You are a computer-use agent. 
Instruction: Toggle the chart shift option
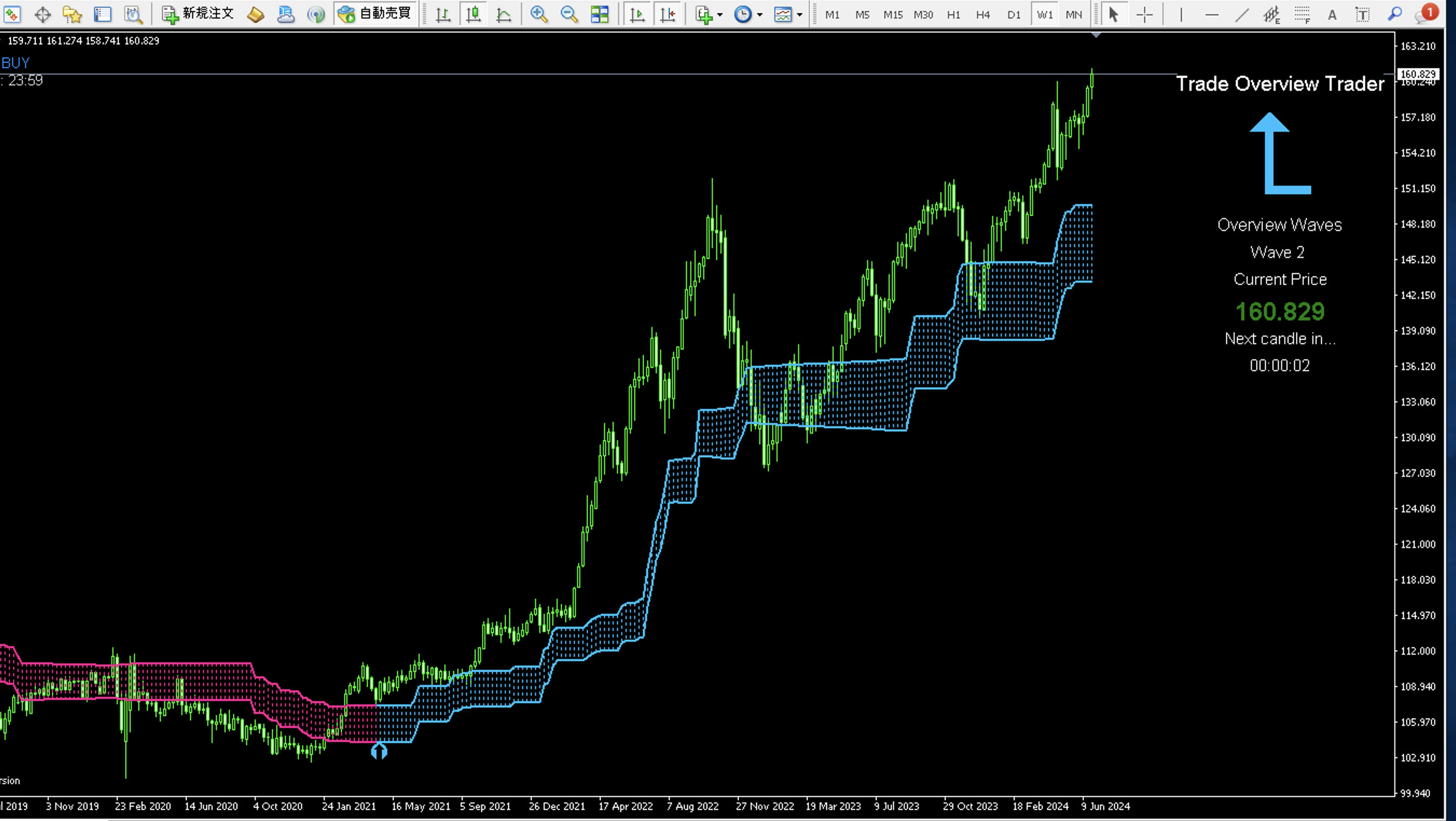[668, 14]
